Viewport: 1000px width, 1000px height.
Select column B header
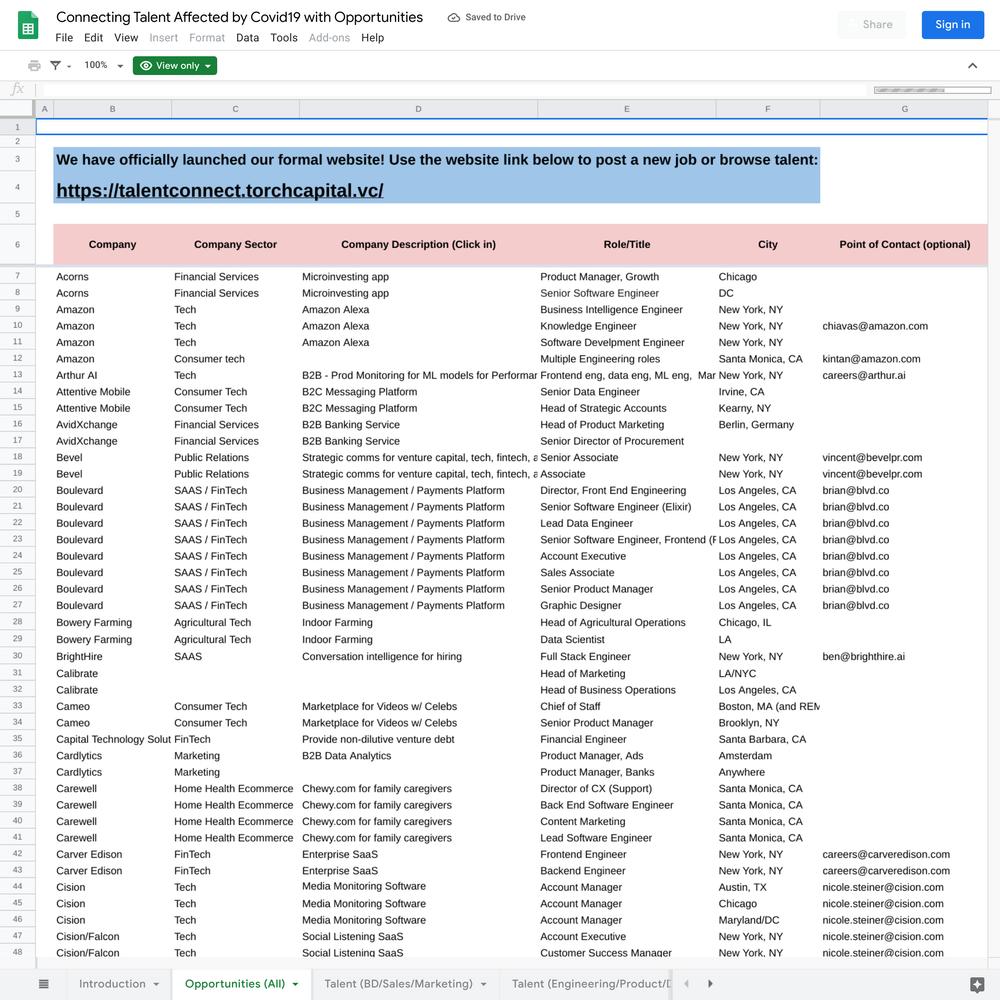point(112,109)
